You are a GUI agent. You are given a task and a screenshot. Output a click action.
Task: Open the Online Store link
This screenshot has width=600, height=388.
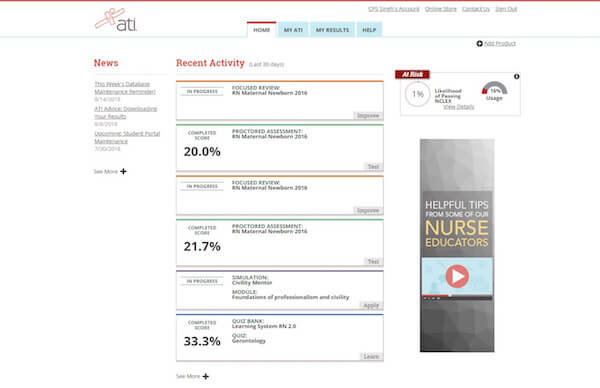(x=440, y=9)
